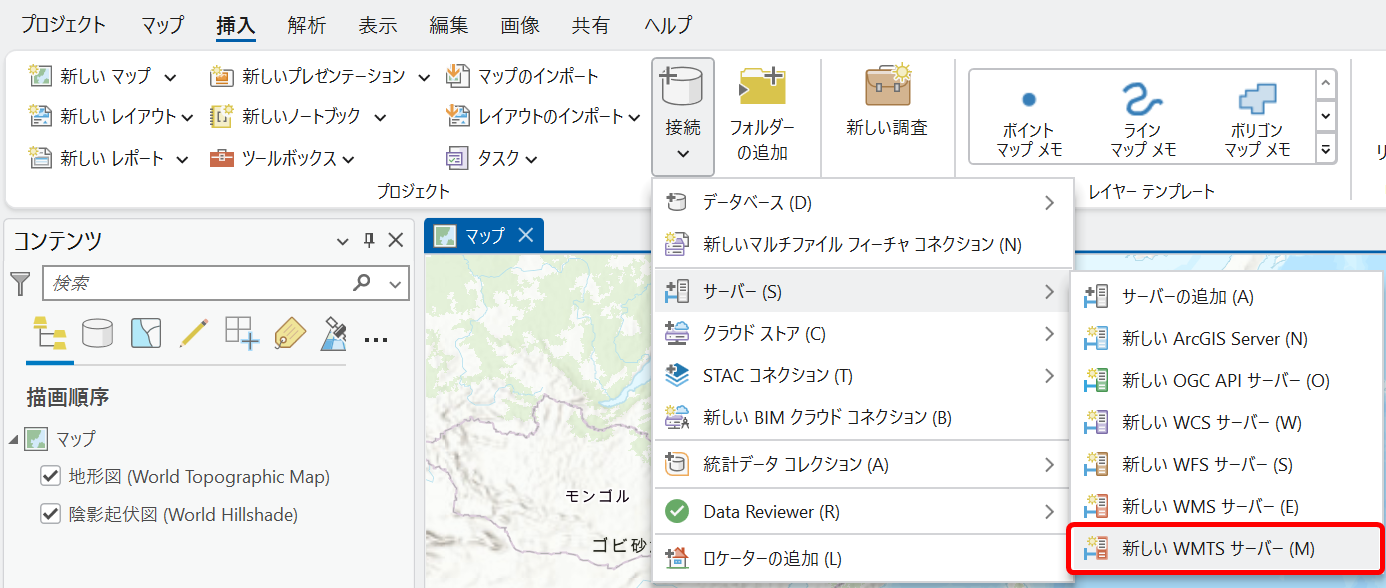Collapse the マップ tree node in Contents

click(x=13, y=439)
